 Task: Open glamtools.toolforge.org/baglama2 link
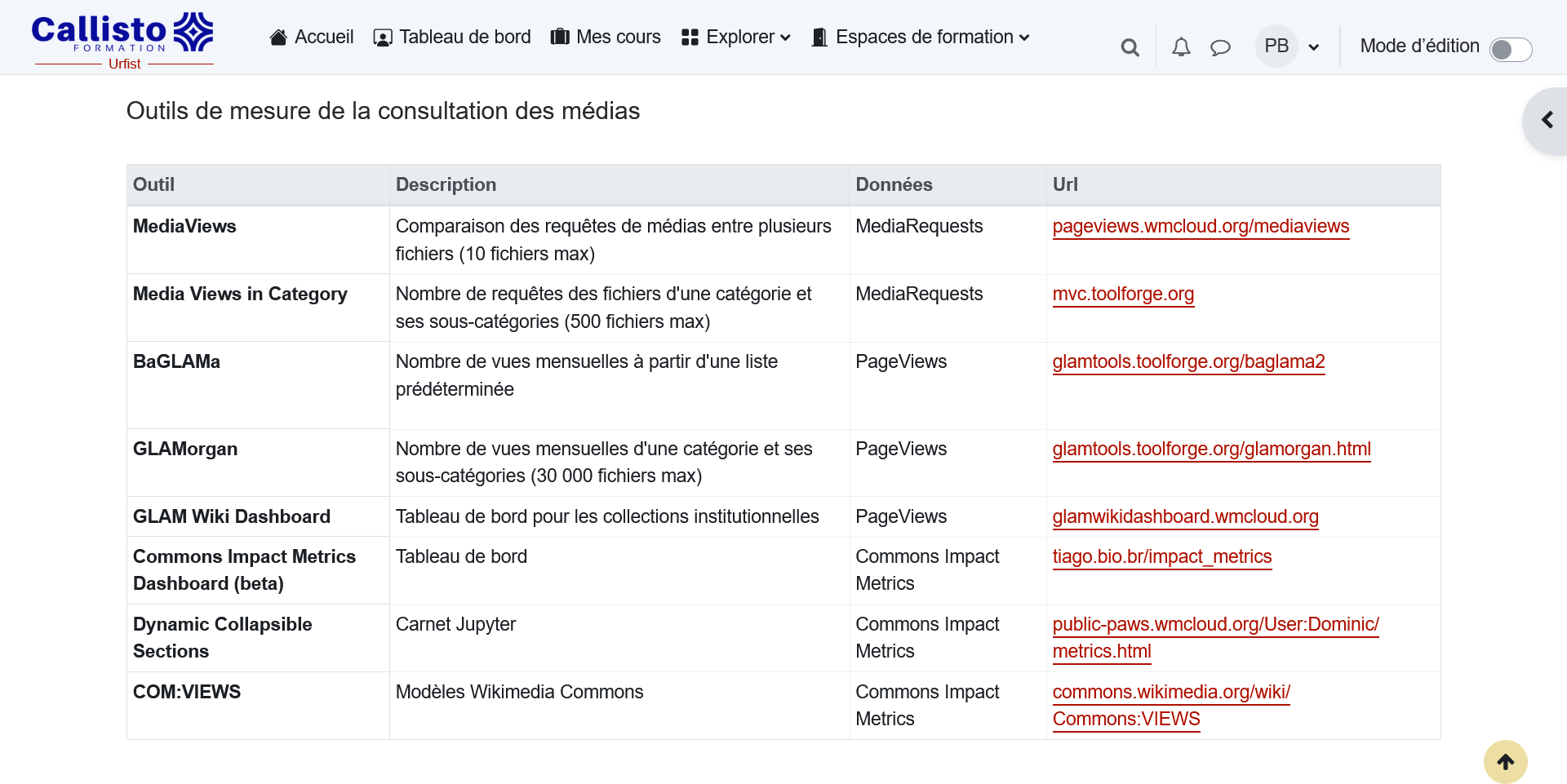point(1188,362)
